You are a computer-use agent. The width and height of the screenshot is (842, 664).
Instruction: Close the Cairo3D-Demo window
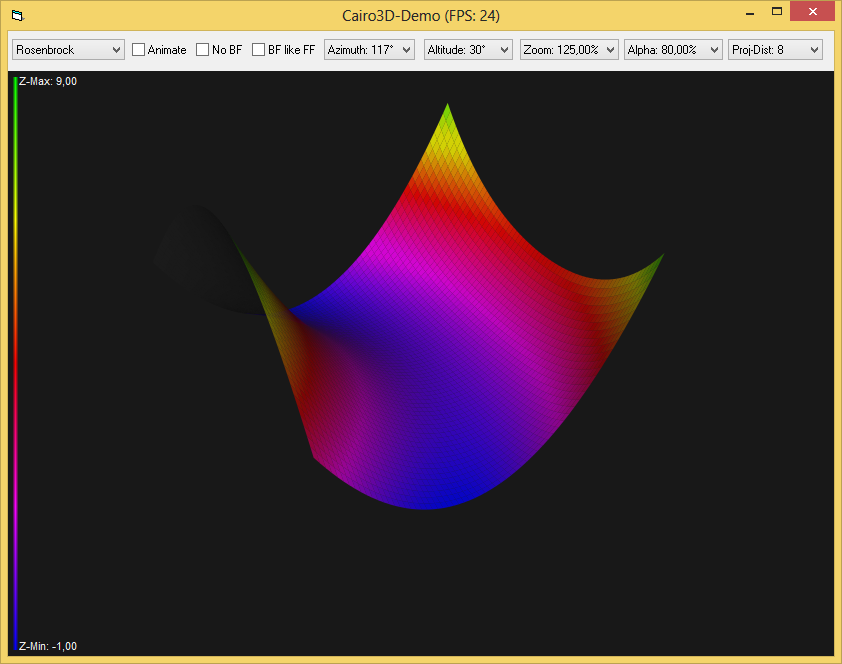pos(814,12)
